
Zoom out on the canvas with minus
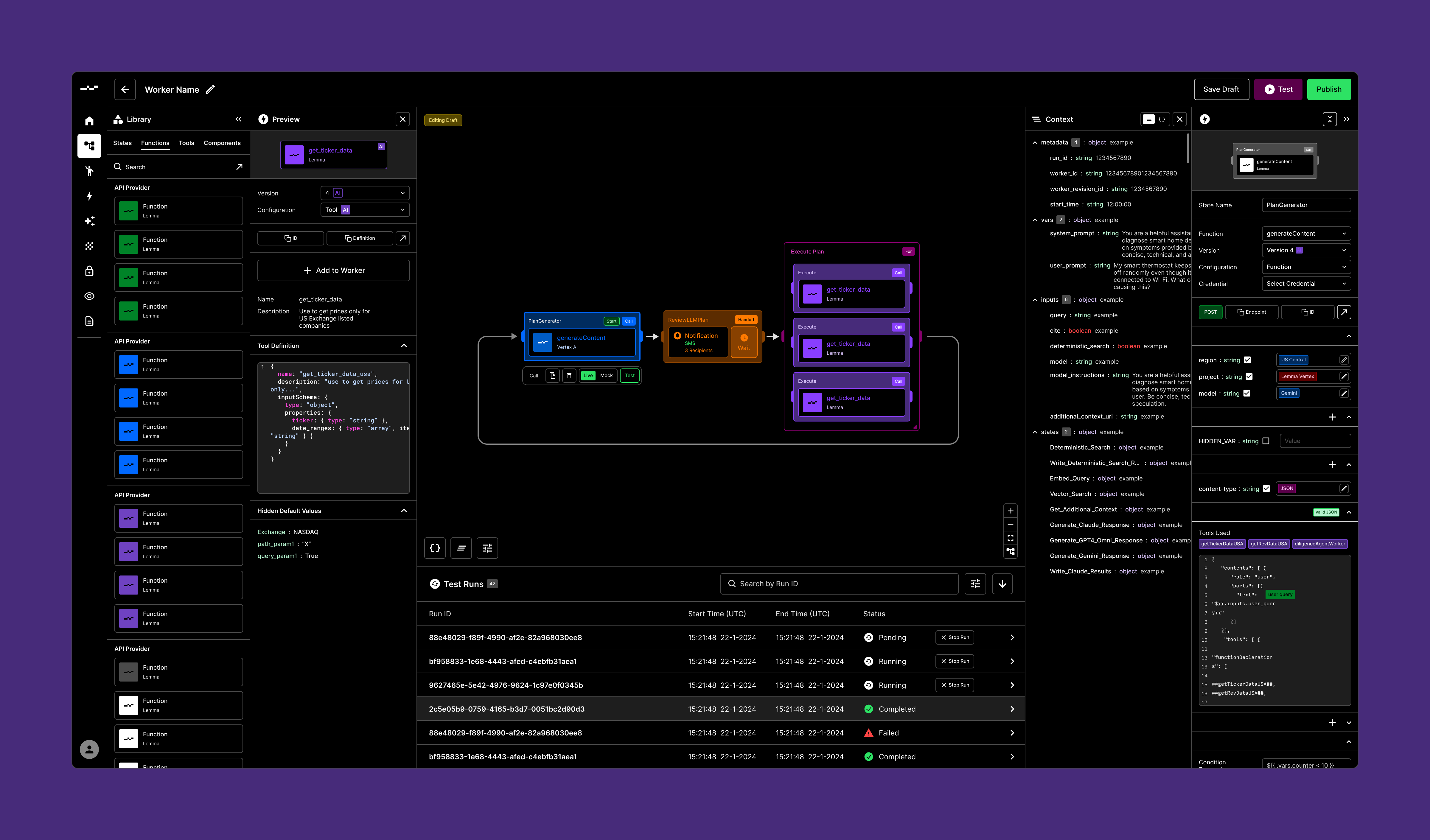pyautogui.click(x=1011, y=525)
